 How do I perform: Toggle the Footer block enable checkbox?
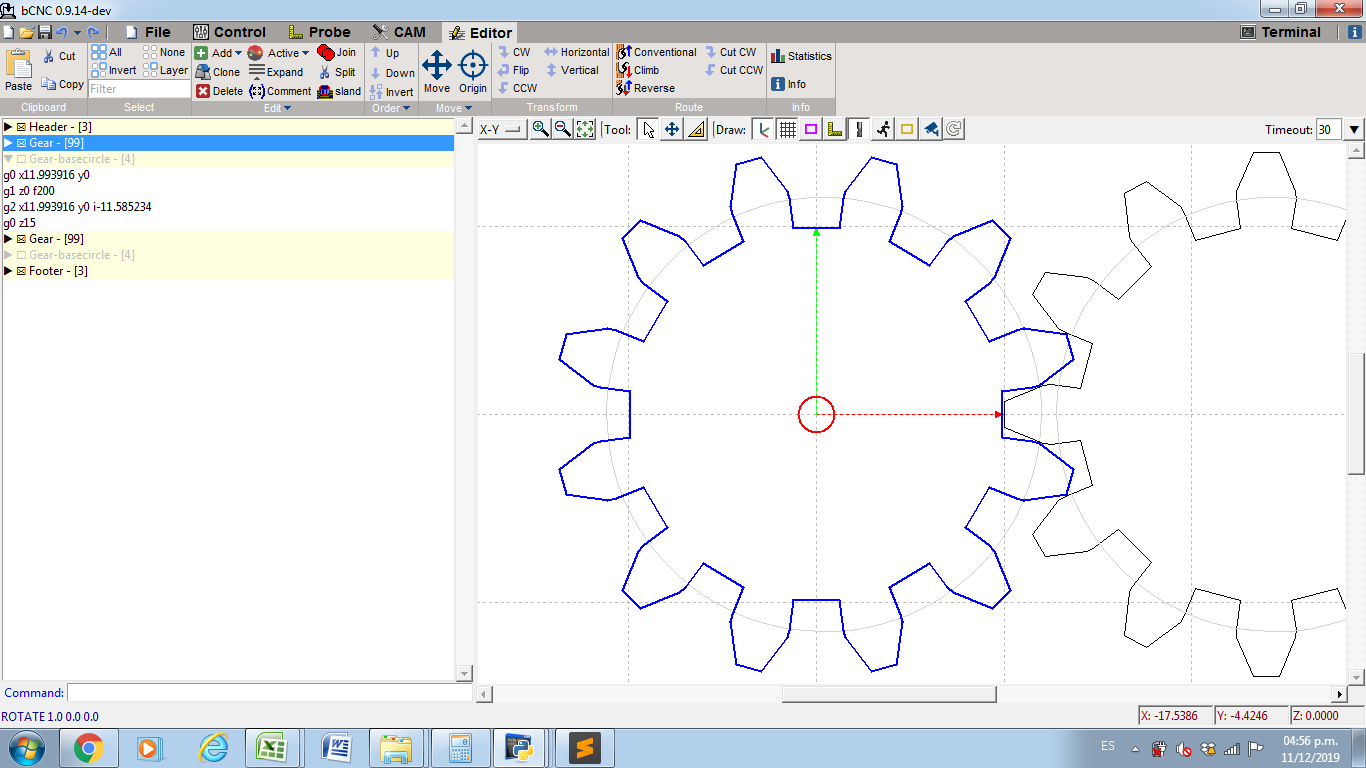tap(21, 271)
